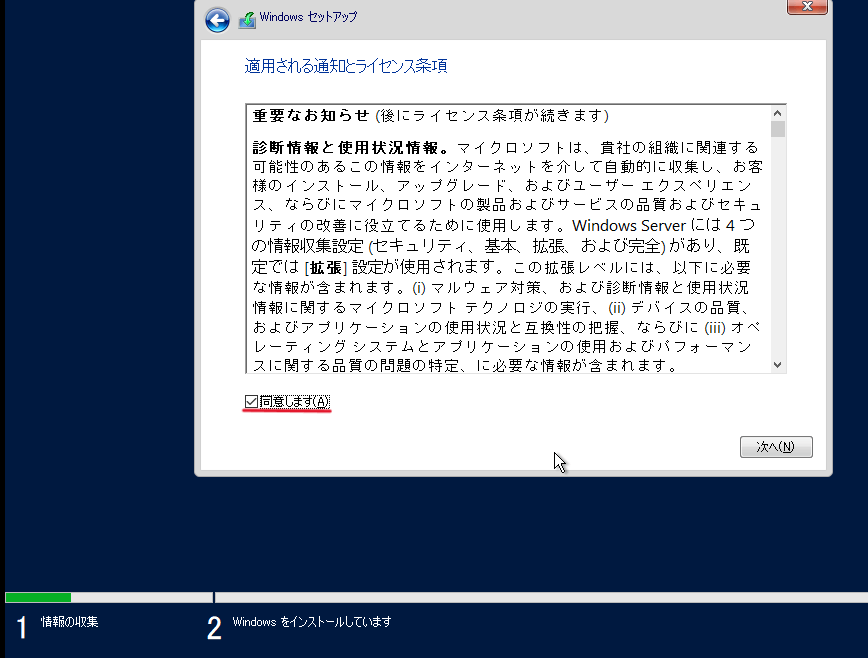Screen dimensions: 868x658
Task: Click the 次へ(N) button
Action: coord(776,447)
